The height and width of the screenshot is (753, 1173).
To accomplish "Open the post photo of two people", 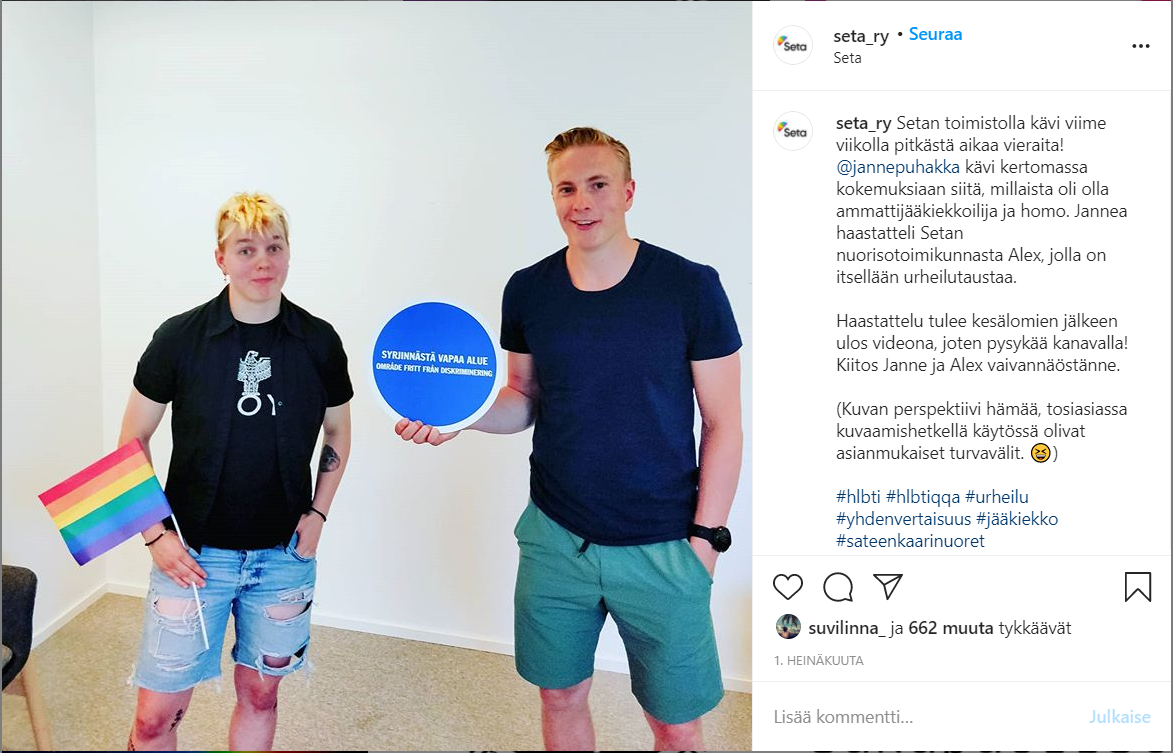I will tap(376, 376).
